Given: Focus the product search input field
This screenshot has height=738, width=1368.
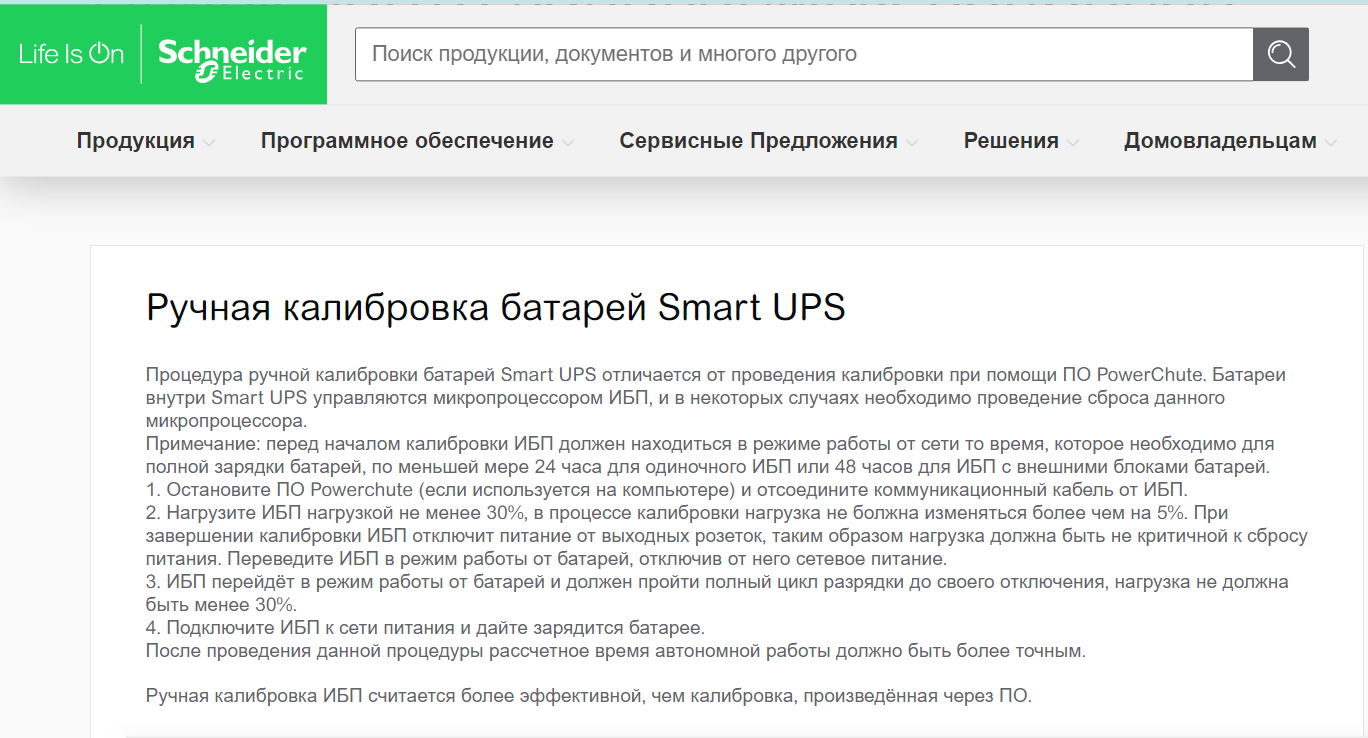Looking at the screenshot, I should (804, 54).
